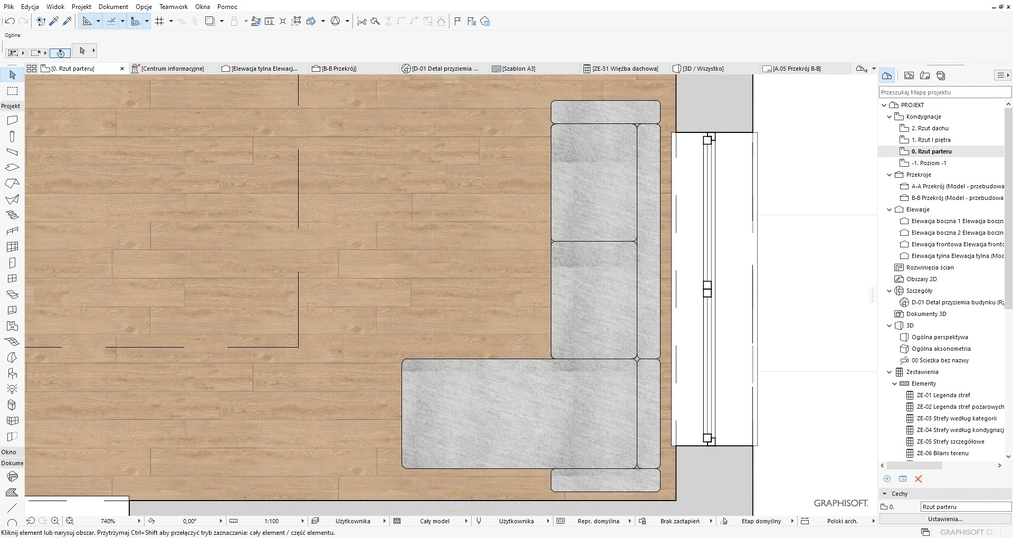Select the Window tool

(x=12, y=278)
